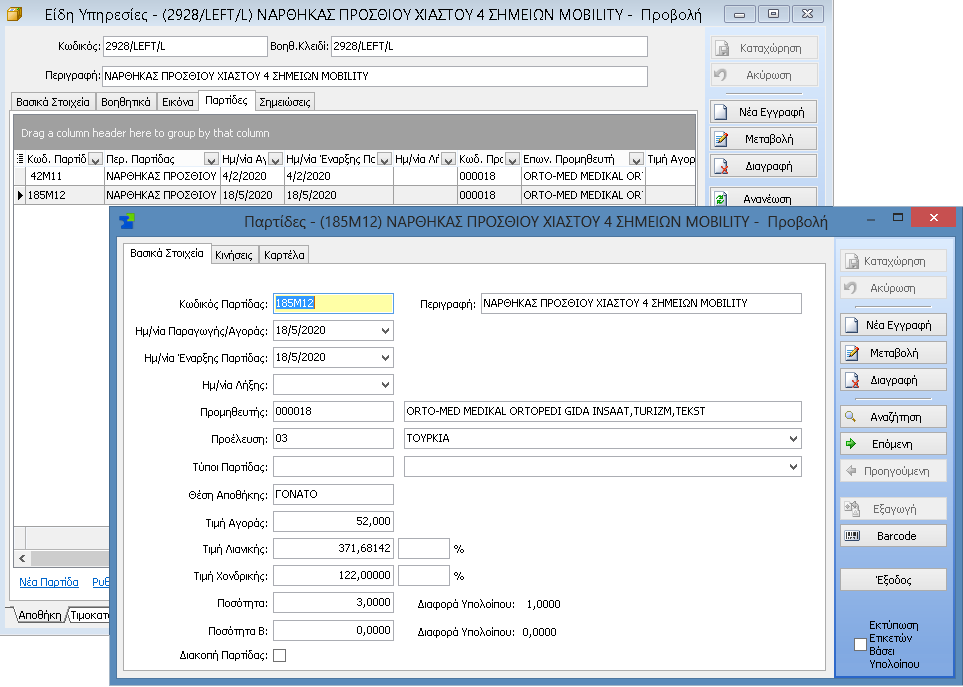Click grid column chooser icon in table header
963x687 pixels.
click(19, 158)
